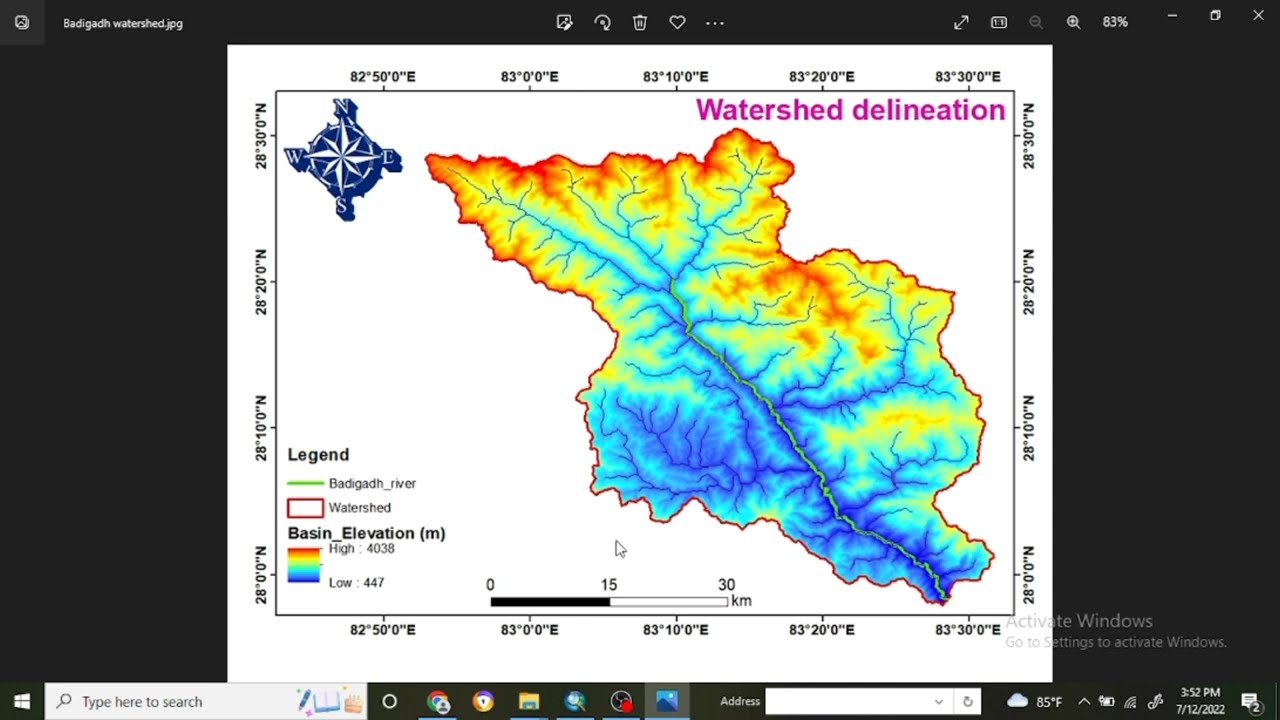The height and width of the screenshot is (720, 1280).
Task: Click the compass rose on the map
Action: (343, 158)
